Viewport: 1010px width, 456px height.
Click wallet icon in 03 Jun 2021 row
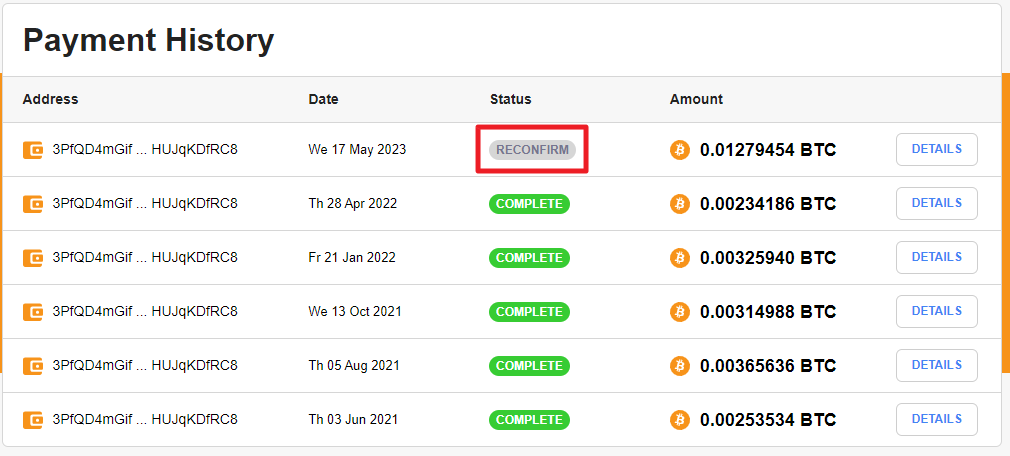[x=33, y=420]
